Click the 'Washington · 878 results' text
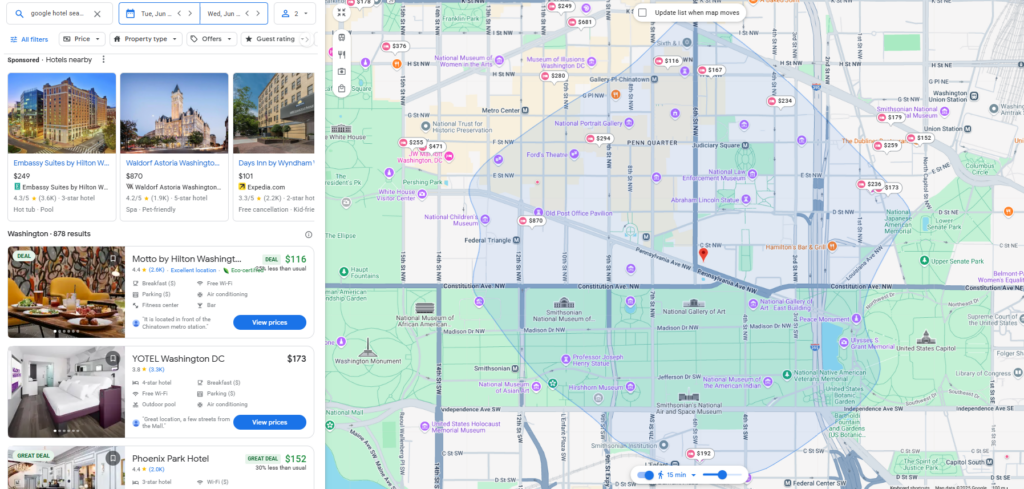Image resolution: width=1024 pixels, height=489 pixels. (49, 234)
